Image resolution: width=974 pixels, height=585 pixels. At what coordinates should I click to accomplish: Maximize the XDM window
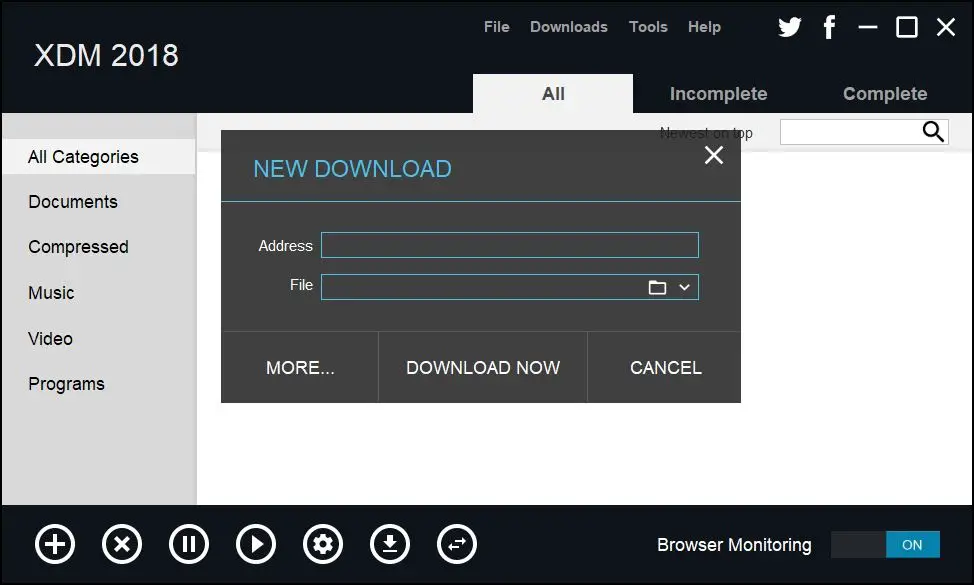click(x=906, y=27)
